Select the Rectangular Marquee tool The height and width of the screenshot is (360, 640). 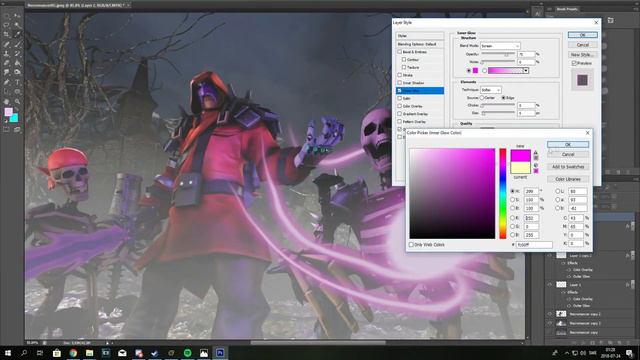(7, 16)
